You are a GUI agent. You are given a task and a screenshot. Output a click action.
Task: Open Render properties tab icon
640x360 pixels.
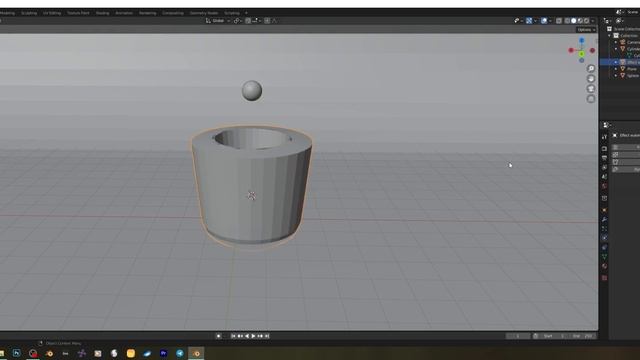(604, 149)
